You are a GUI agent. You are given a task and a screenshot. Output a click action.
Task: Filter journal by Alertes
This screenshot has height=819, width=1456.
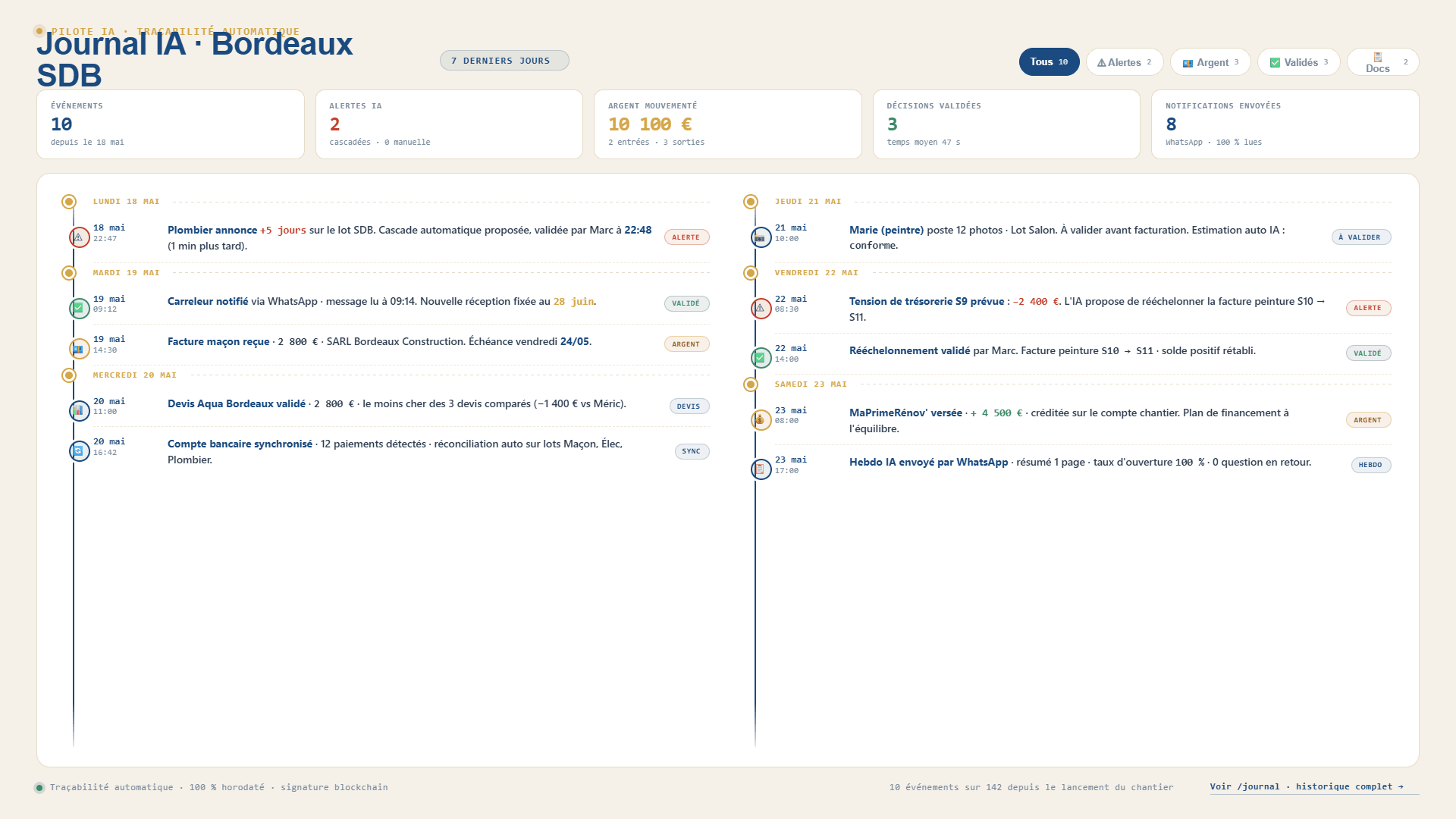pyautogui.click(x=1125, y=62)
